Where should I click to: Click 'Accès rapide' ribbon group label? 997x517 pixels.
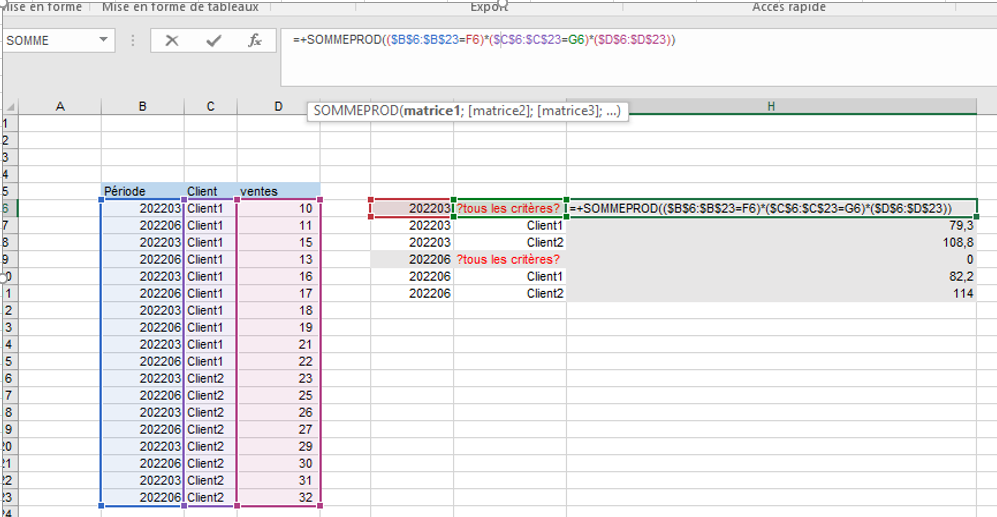point(788,7)
